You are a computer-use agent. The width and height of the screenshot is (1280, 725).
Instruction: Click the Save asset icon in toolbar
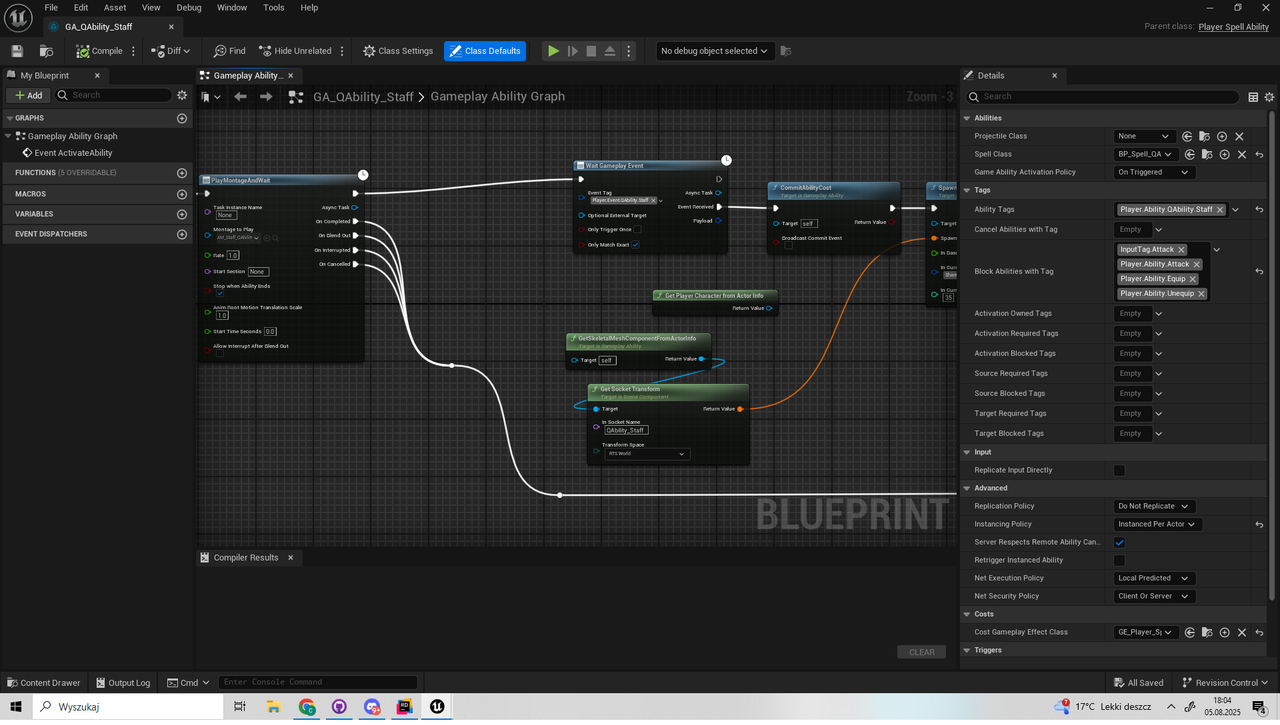16,51
